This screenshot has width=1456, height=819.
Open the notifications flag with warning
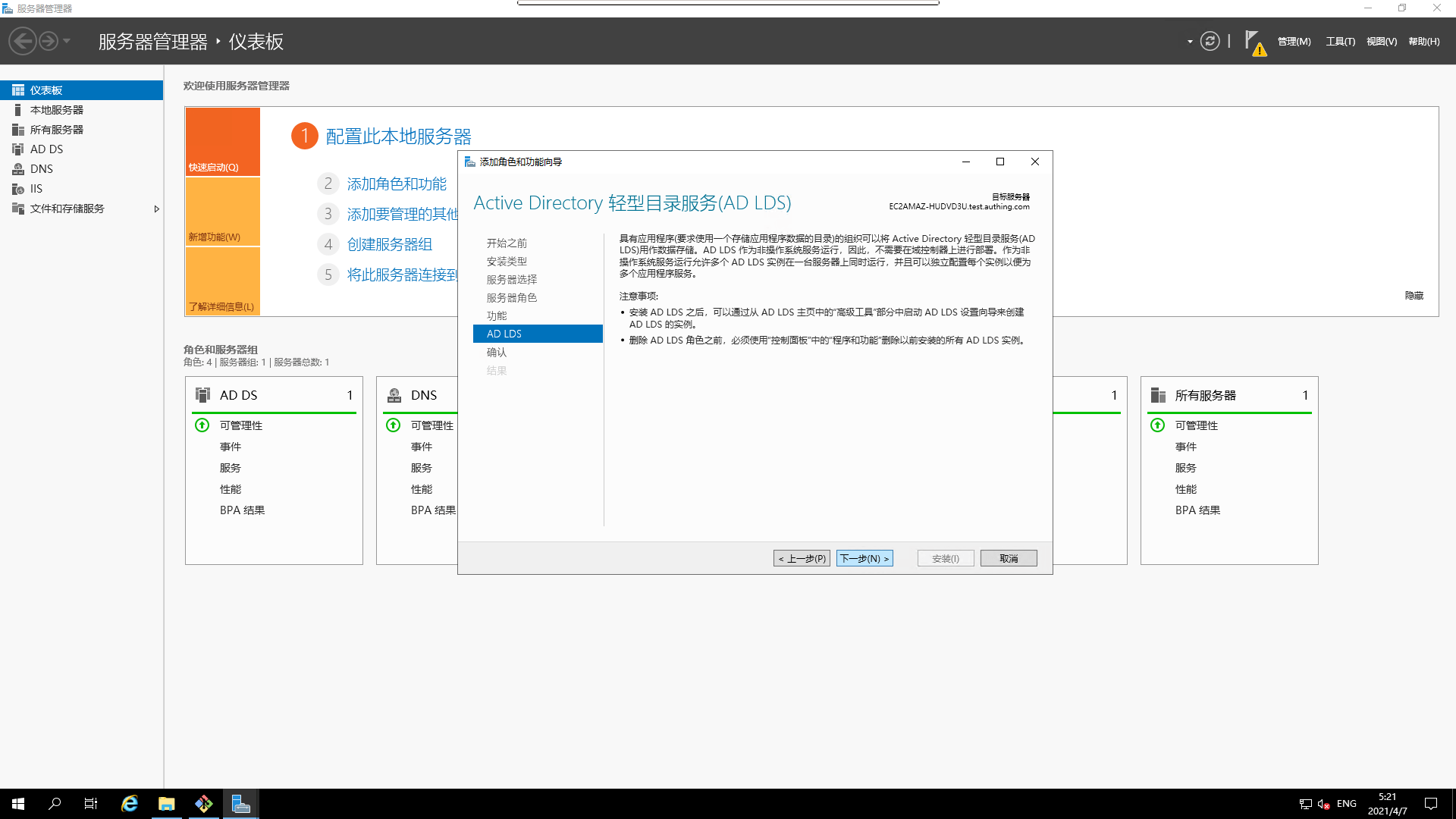click(x=1254, y=42)
